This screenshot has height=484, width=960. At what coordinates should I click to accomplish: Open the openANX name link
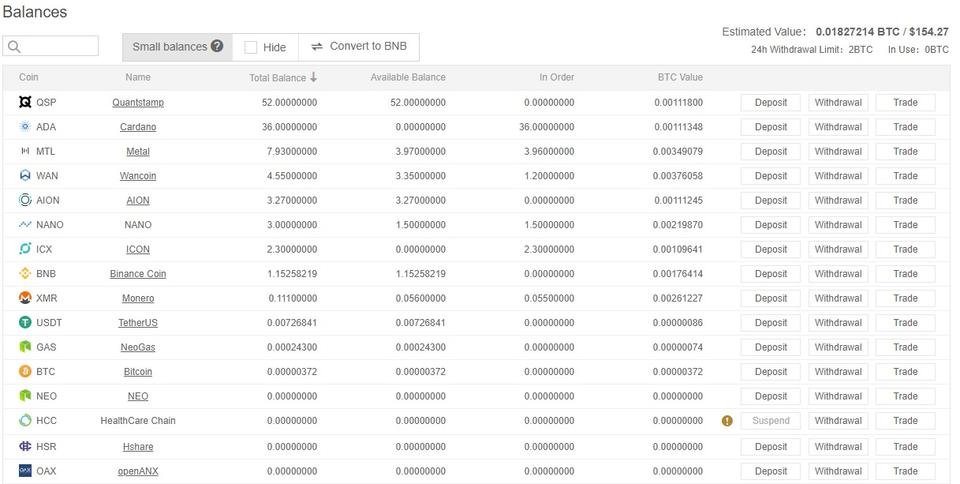coord(138,471)
